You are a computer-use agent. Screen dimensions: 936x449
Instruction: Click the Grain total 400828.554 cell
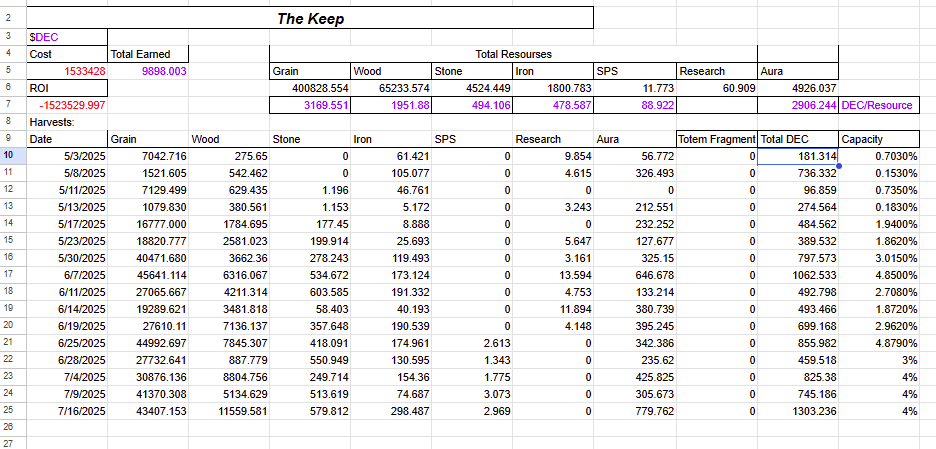point(309,88)
